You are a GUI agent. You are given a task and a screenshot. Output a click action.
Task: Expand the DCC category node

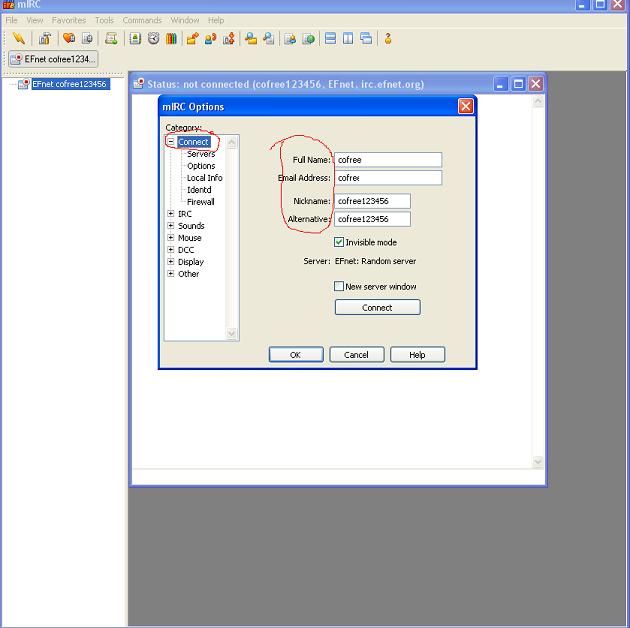171,250
